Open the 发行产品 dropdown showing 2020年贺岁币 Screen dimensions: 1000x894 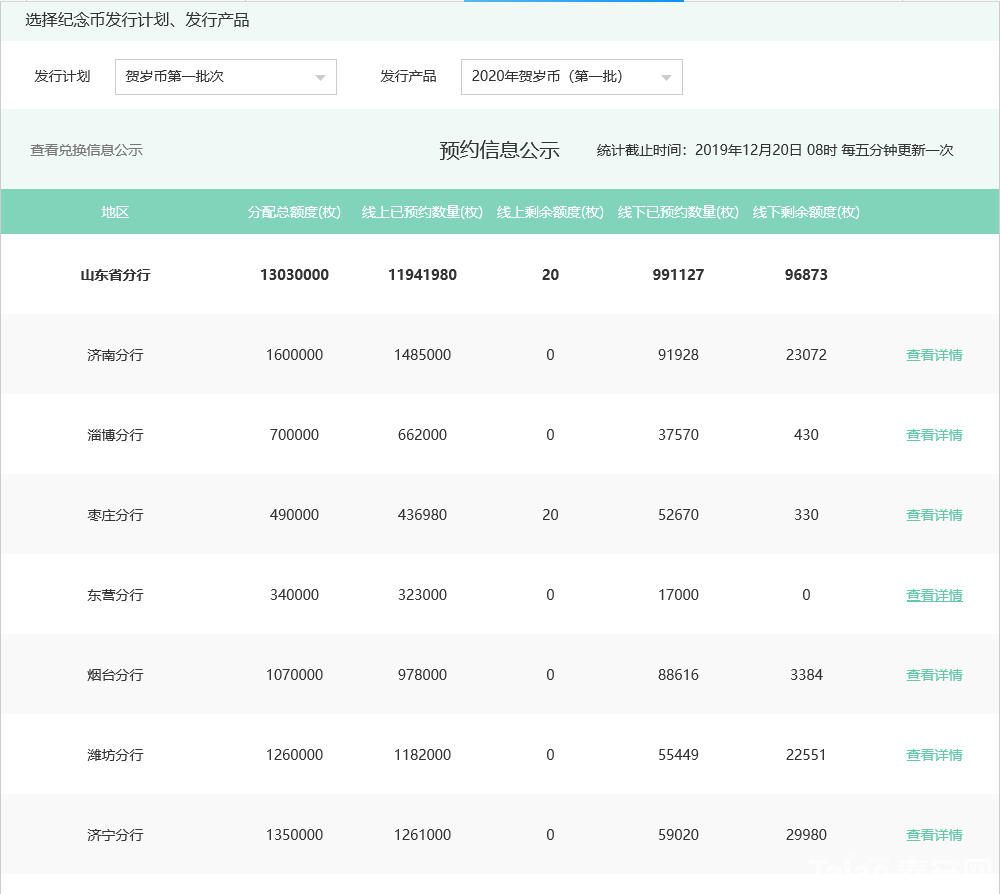tap(571, 77)
